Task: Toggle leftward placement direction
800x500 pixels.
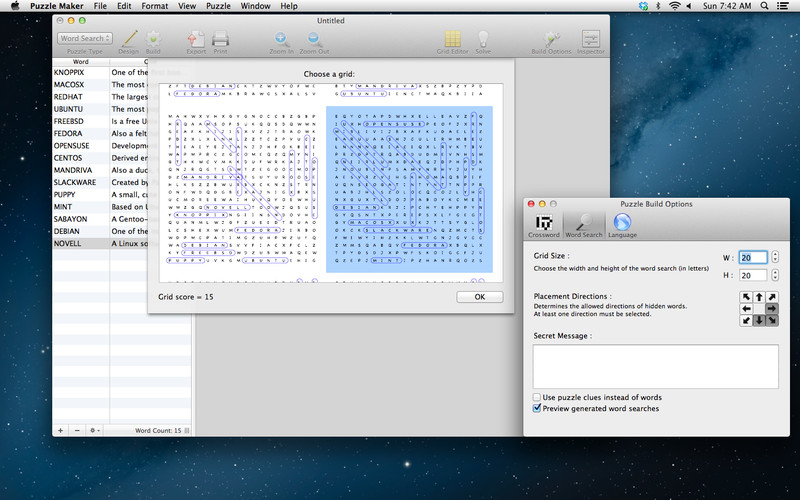Action: (x=746, y=309)
